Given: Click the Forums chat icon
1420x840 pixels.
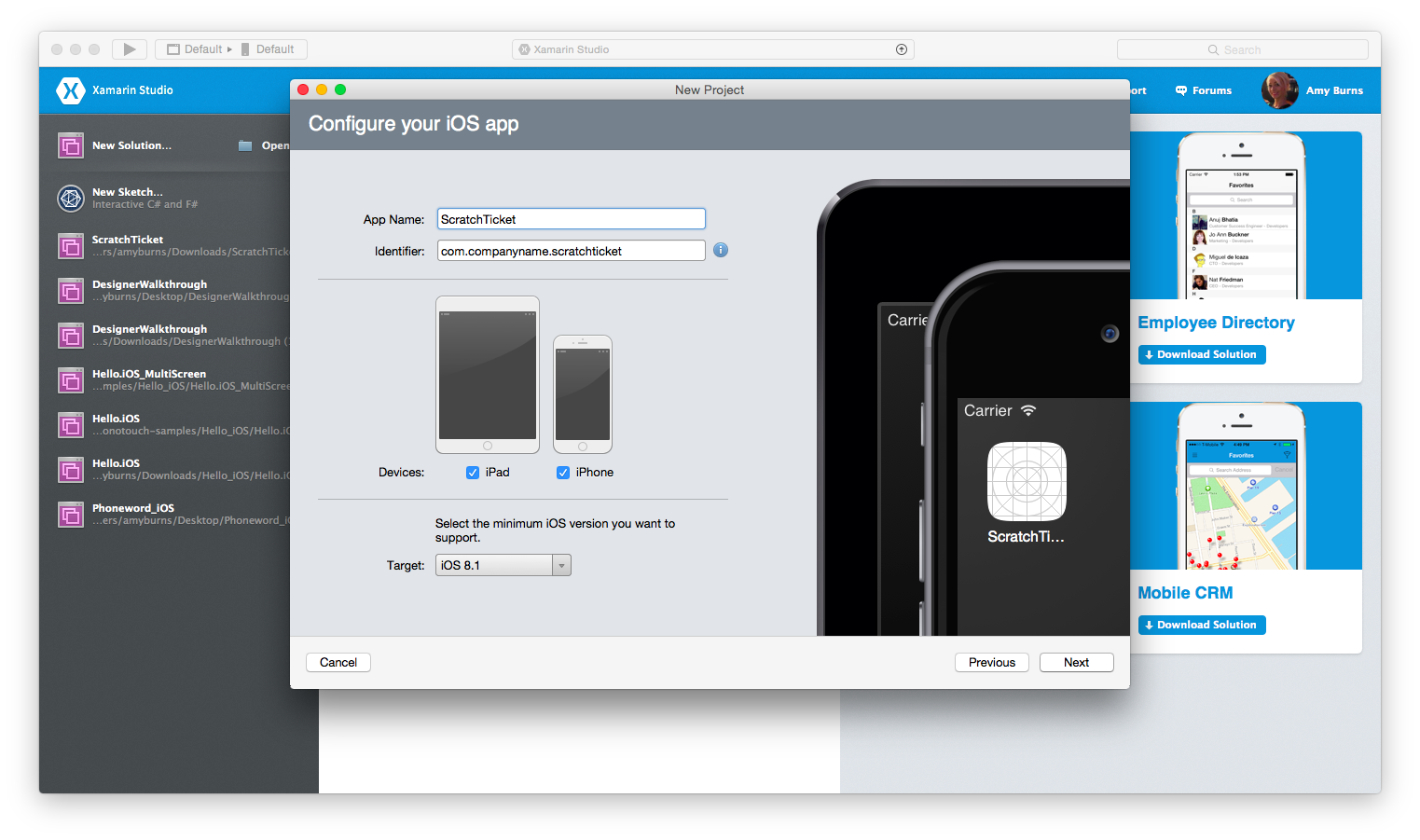Looking at the screenshot, I should pos(1181,90).
